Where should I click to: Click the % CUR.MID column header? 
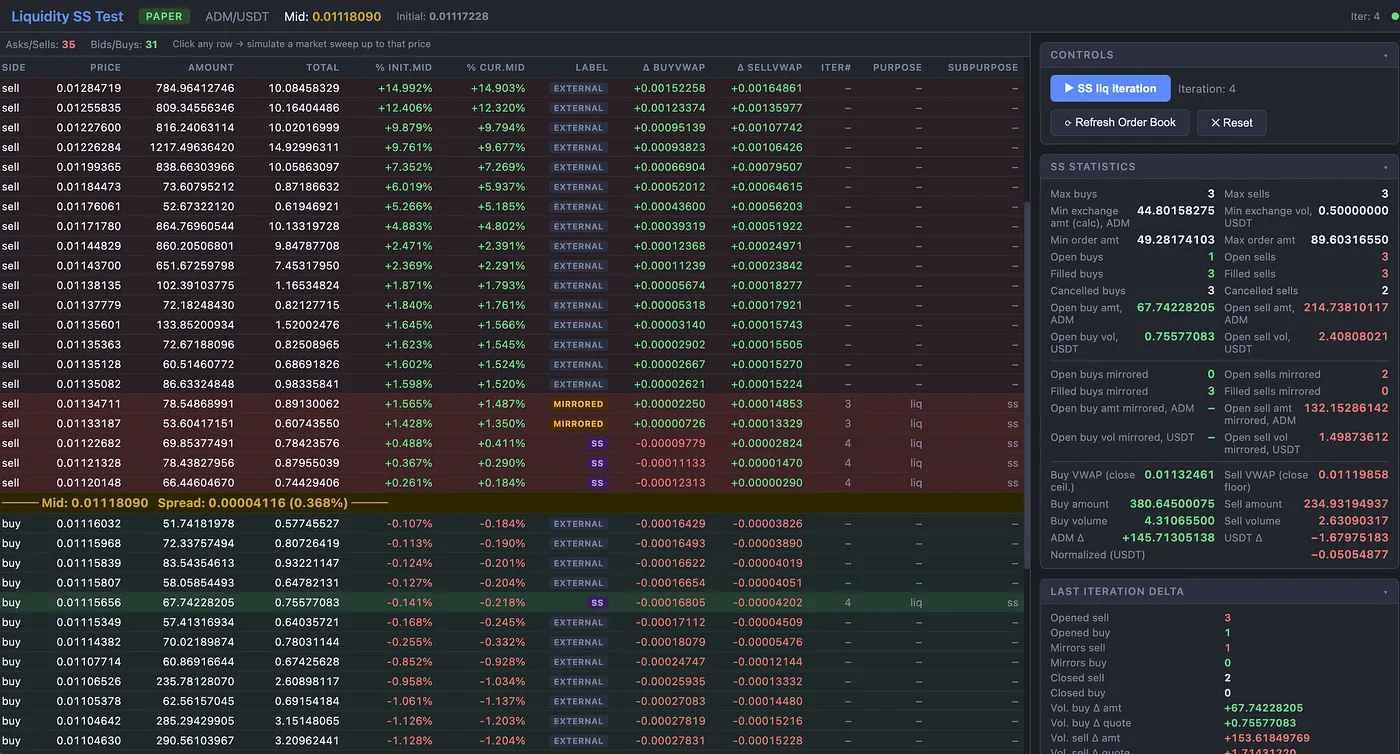click(496, 67)
